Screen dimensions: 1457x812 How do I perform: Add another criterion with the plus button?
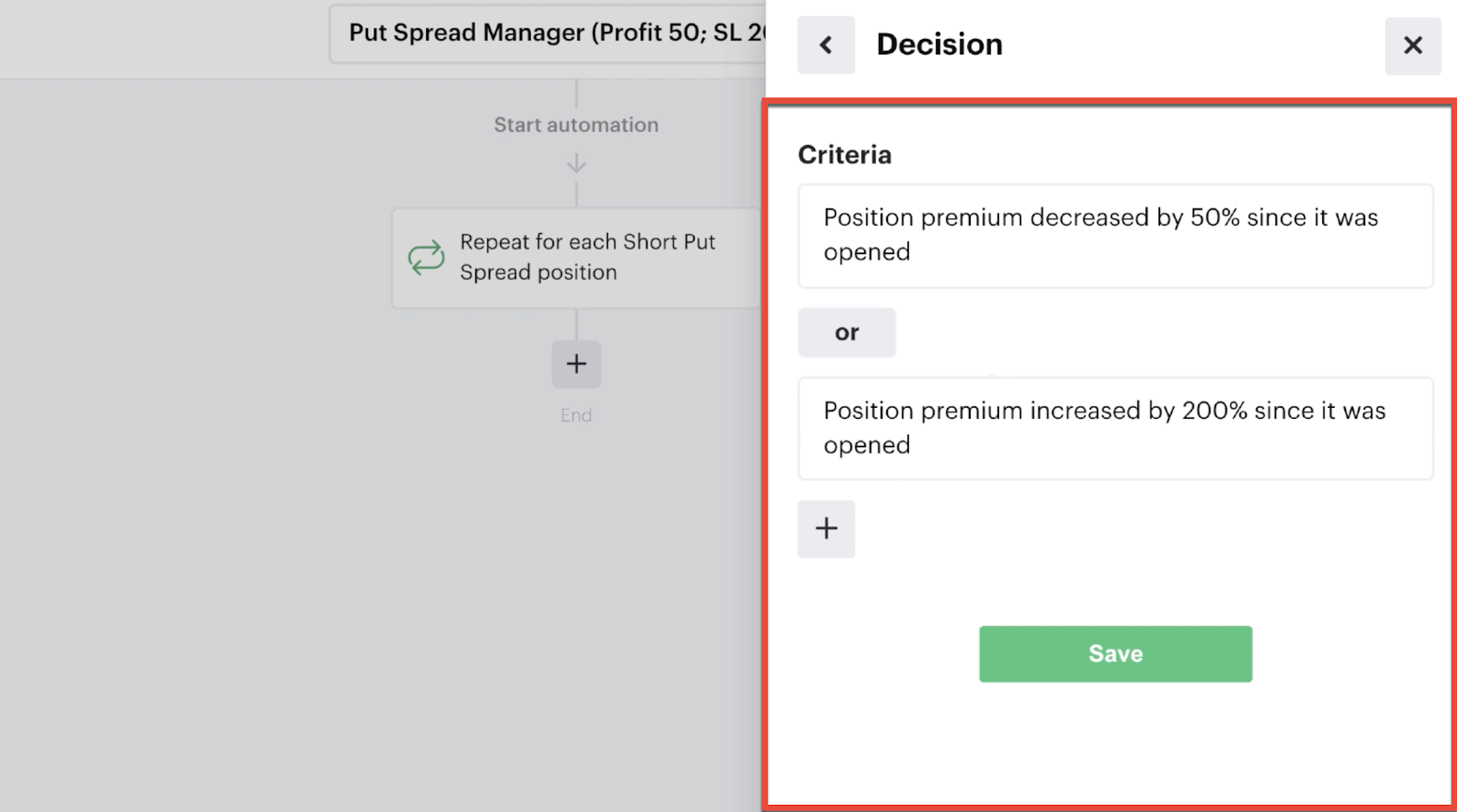pos(826,529)
